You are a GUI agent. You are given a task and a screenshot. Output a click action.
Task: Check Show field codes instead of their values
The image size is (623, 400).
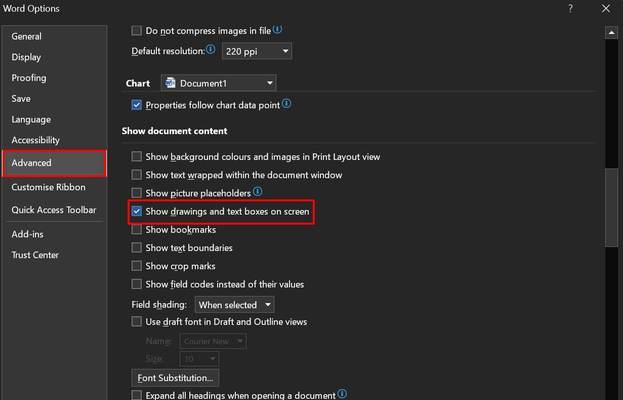pos(136,284)
